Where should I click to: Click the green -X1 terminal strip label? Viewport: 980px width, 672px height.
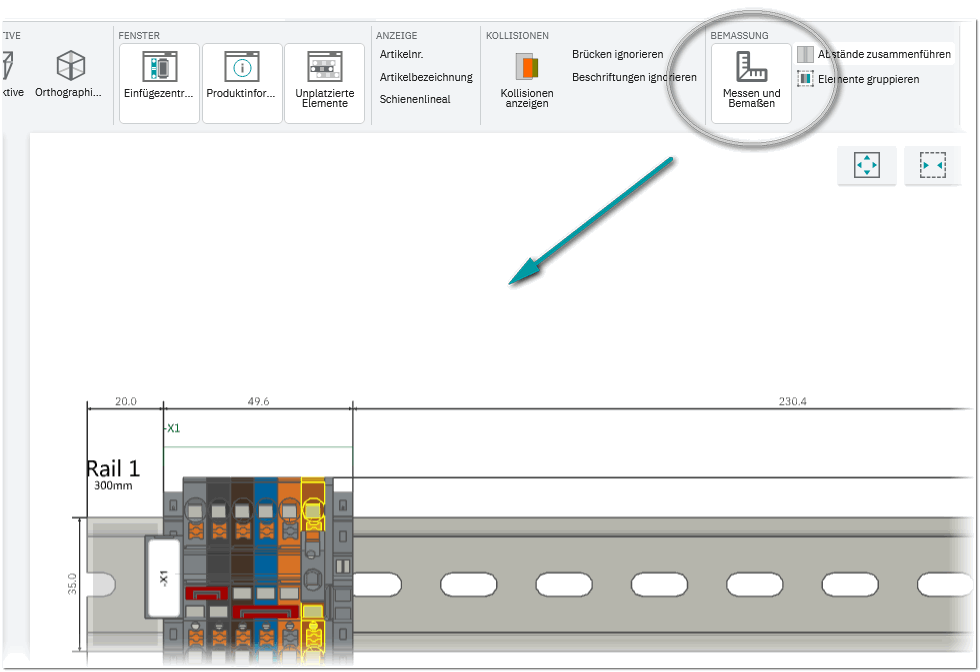click(172, 428)
